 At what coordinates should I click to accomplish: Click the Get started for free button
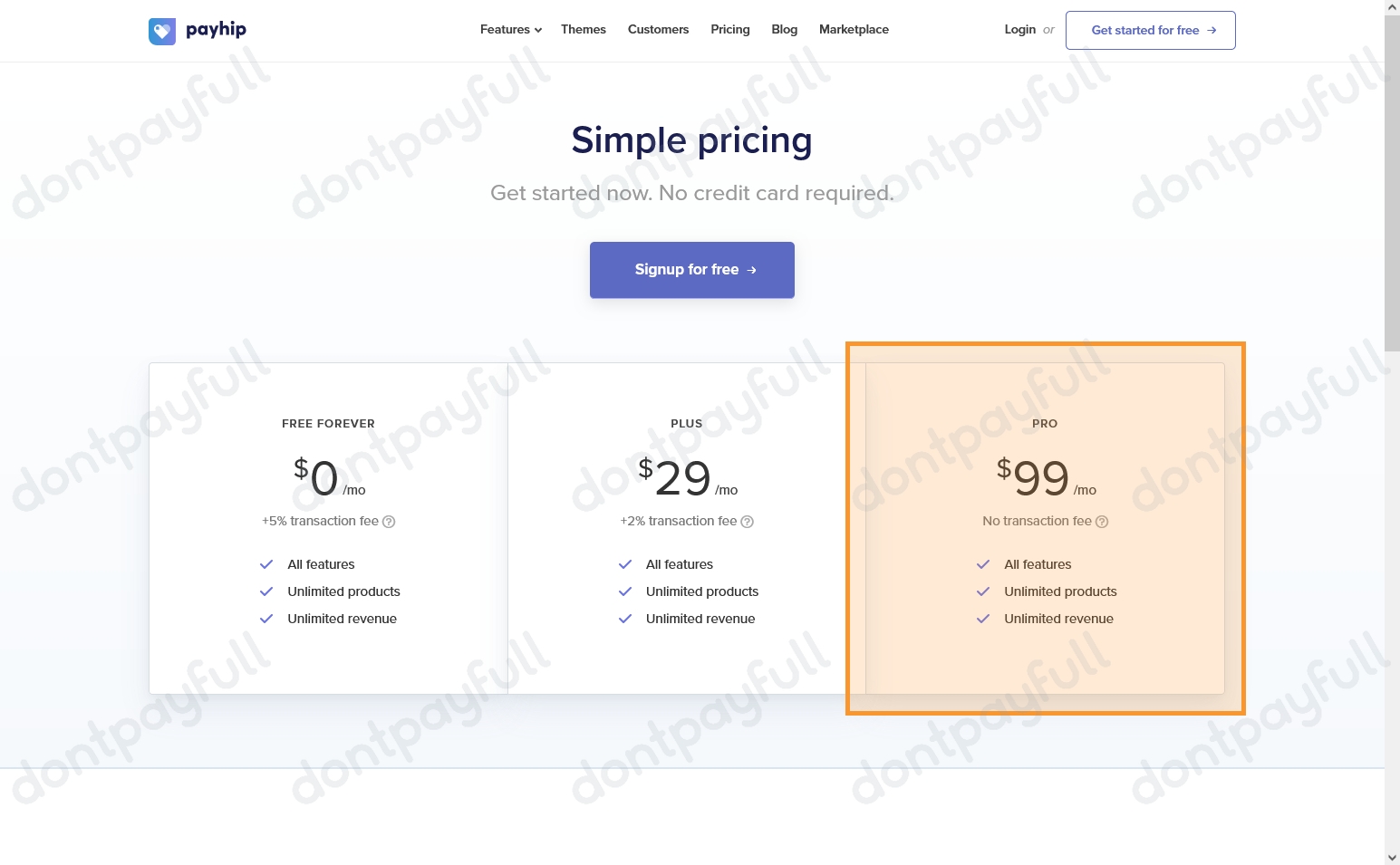[1150, 30]
